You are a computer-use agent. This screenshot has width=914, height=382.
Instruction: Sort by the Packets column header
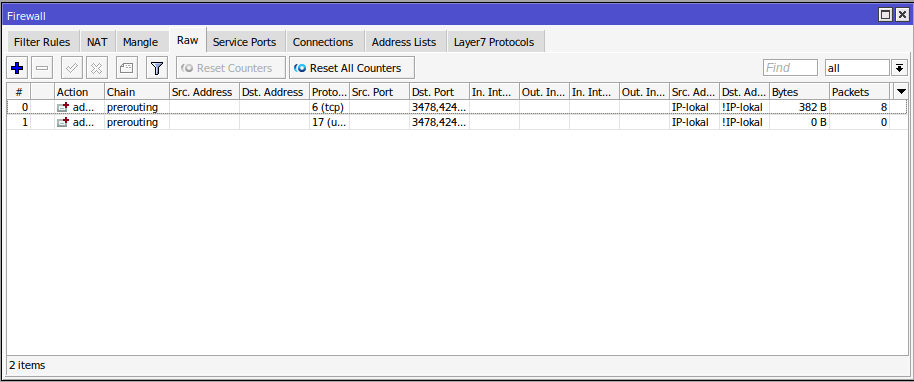859,92
